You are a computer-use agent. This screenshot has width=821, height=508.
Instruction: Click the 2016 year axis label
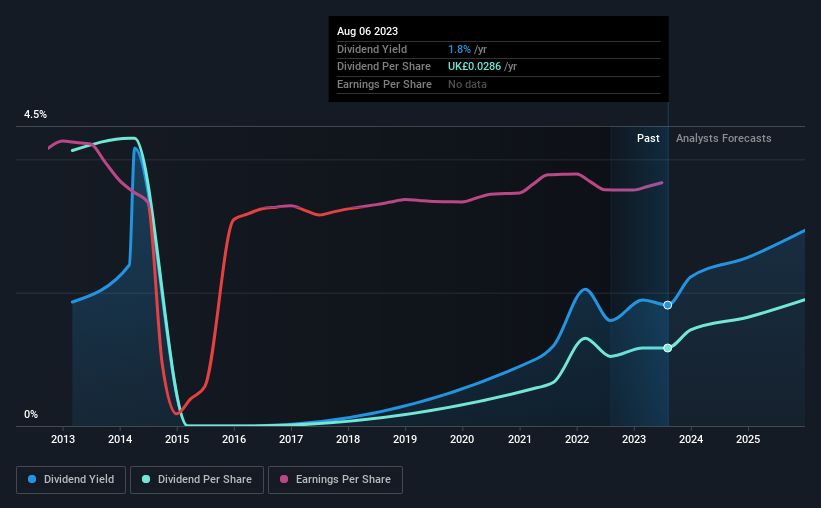234,439
